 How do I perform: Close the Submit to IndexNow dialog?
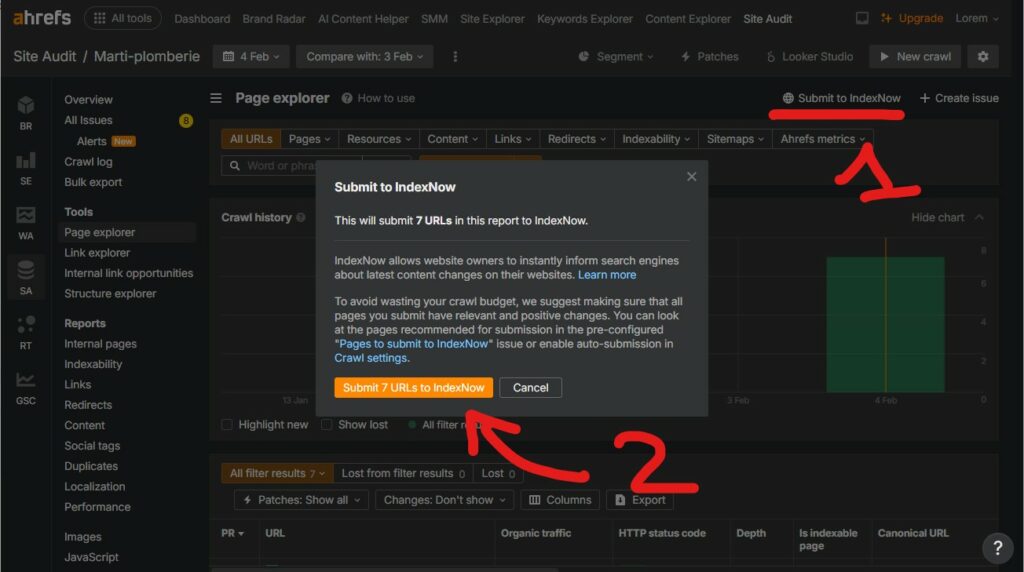coord(692,176)
